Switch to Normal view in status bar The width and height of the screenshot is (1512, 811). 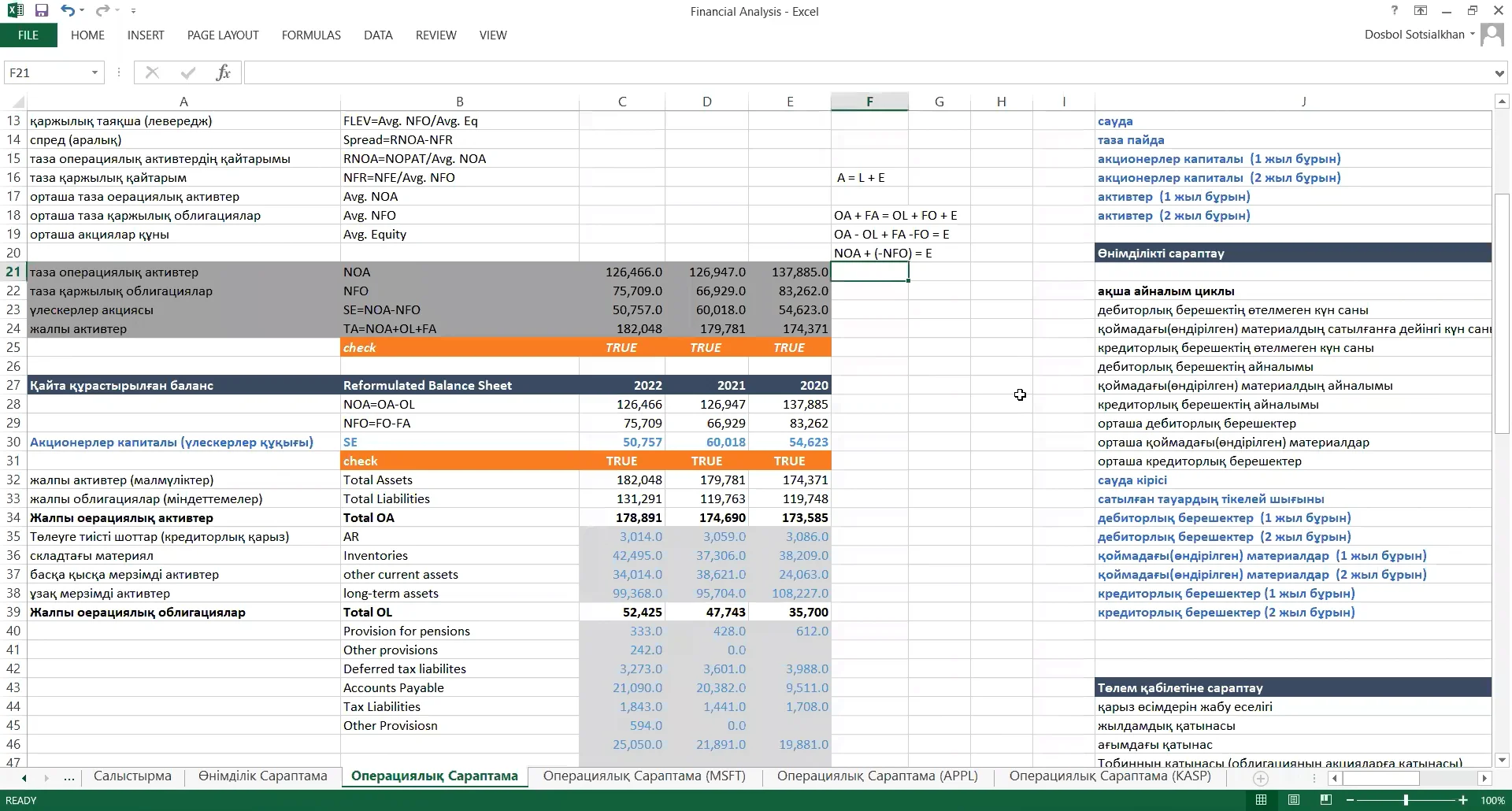pyautogui.click(x=1261, y=800)
